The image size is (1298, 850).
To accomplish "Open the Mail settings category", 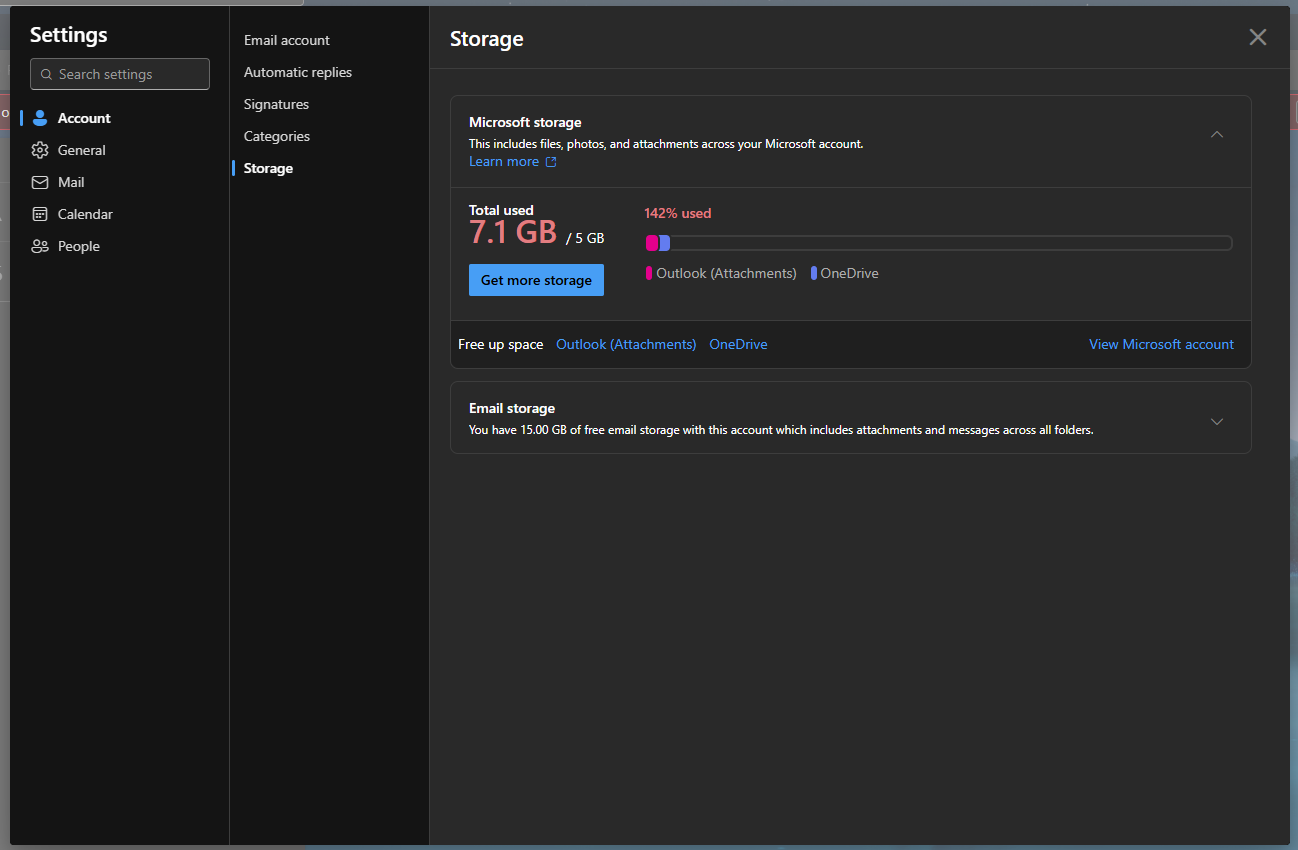I will pos(120,182).
